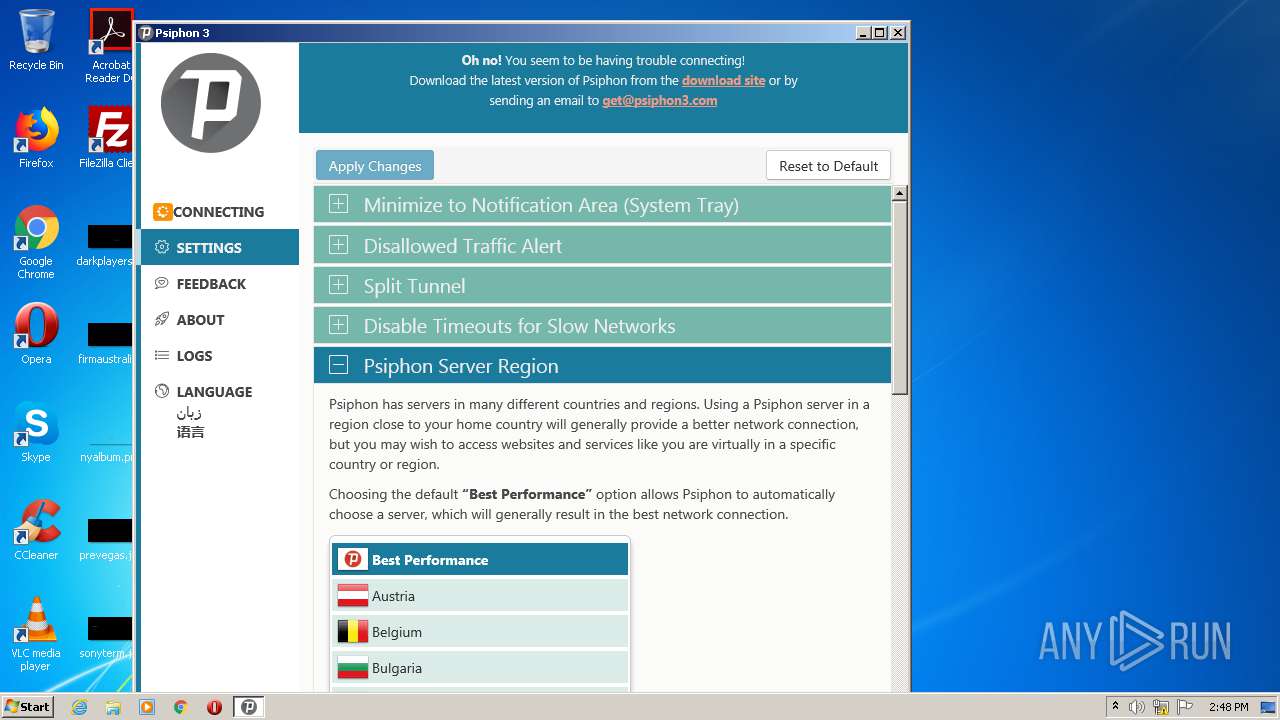Collapse the Psiphon Server Region section
The height and width of the screenshot is (720, 1280).
tap(602, 365)
